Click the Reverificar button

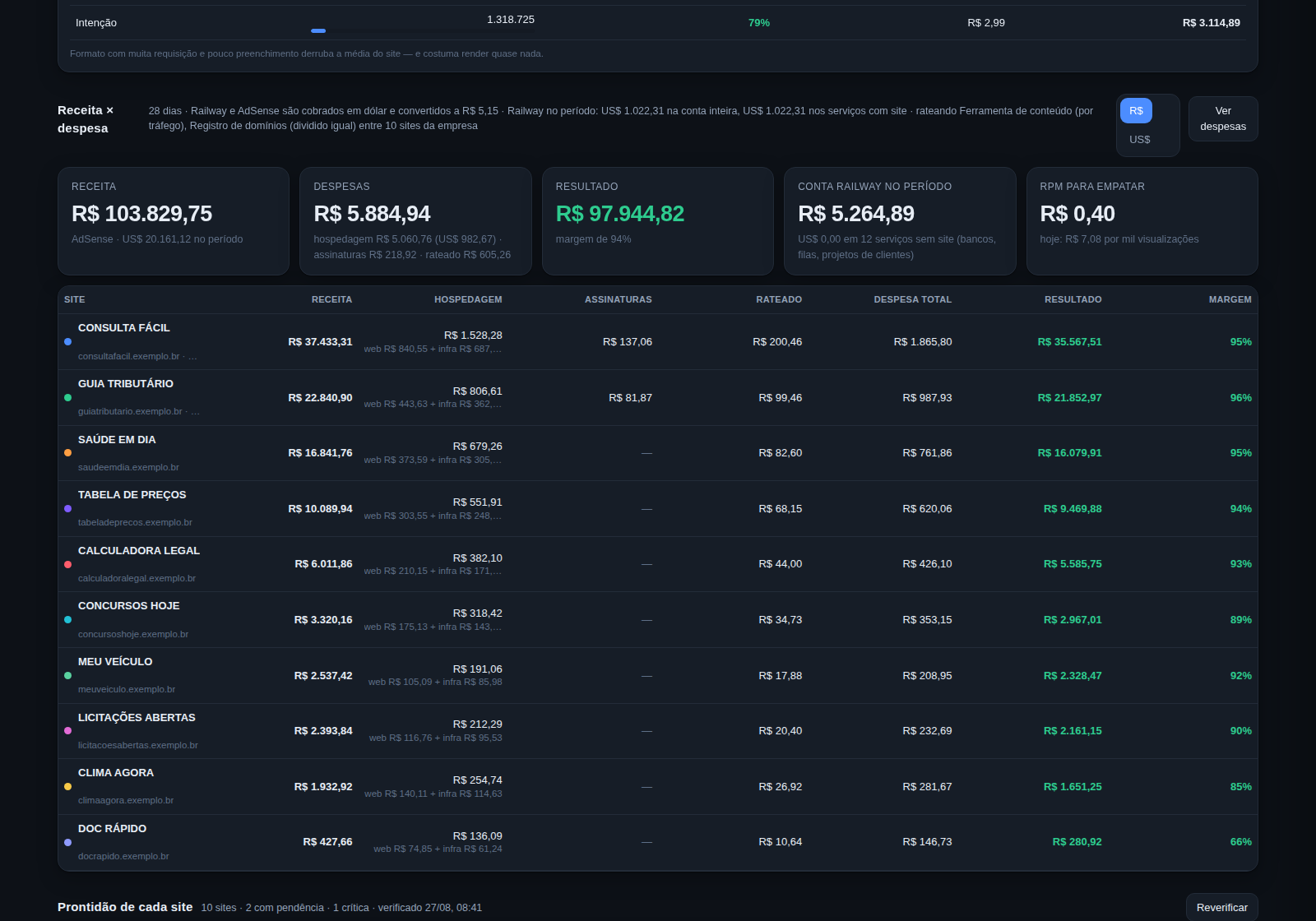point(1222,908)
